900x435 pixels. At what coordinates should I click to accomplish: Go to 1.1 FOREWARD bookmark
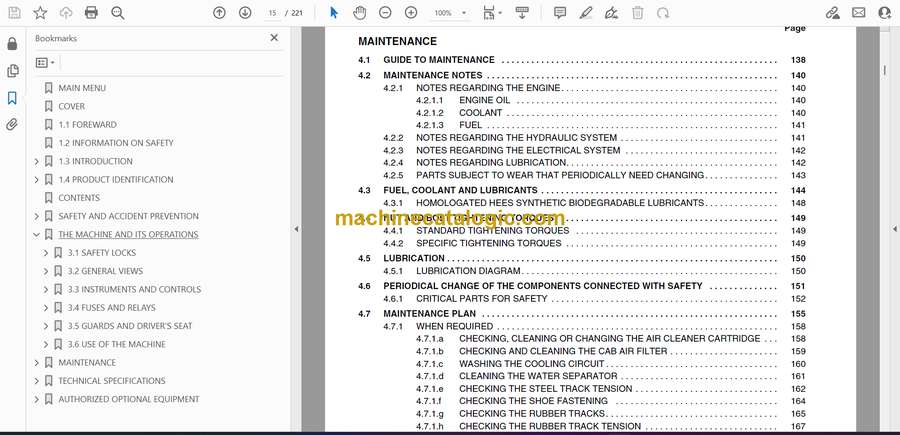pyautogui.click(x=87, y=125)
